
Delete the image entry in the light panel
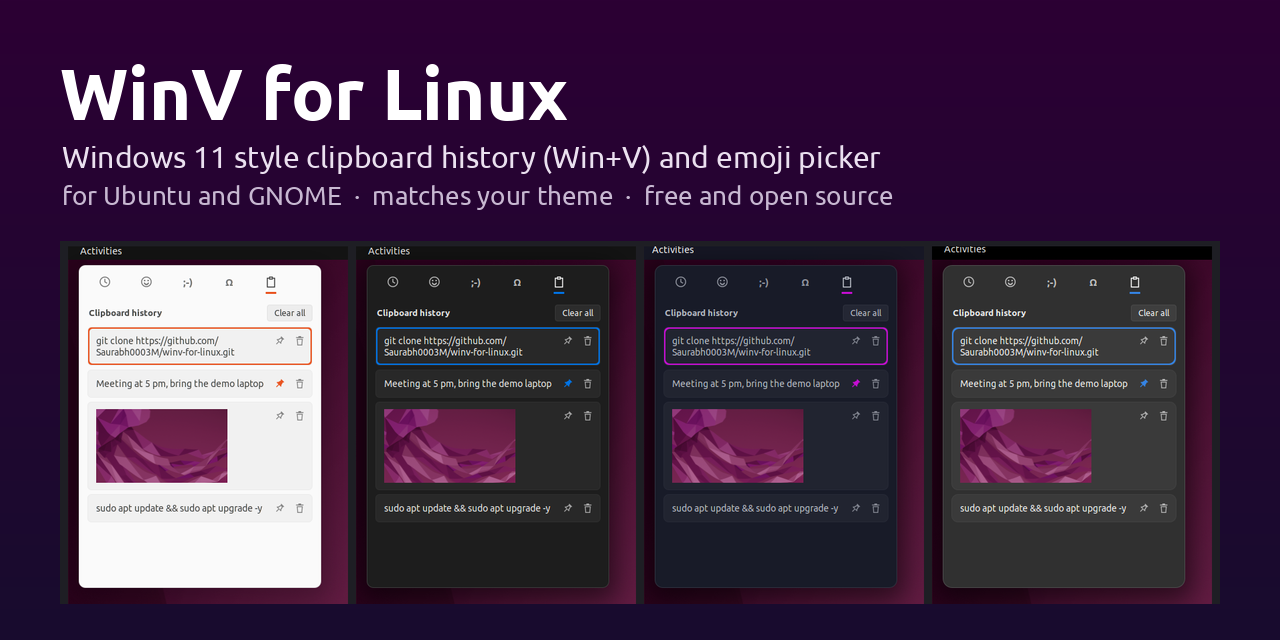[300, 416]
